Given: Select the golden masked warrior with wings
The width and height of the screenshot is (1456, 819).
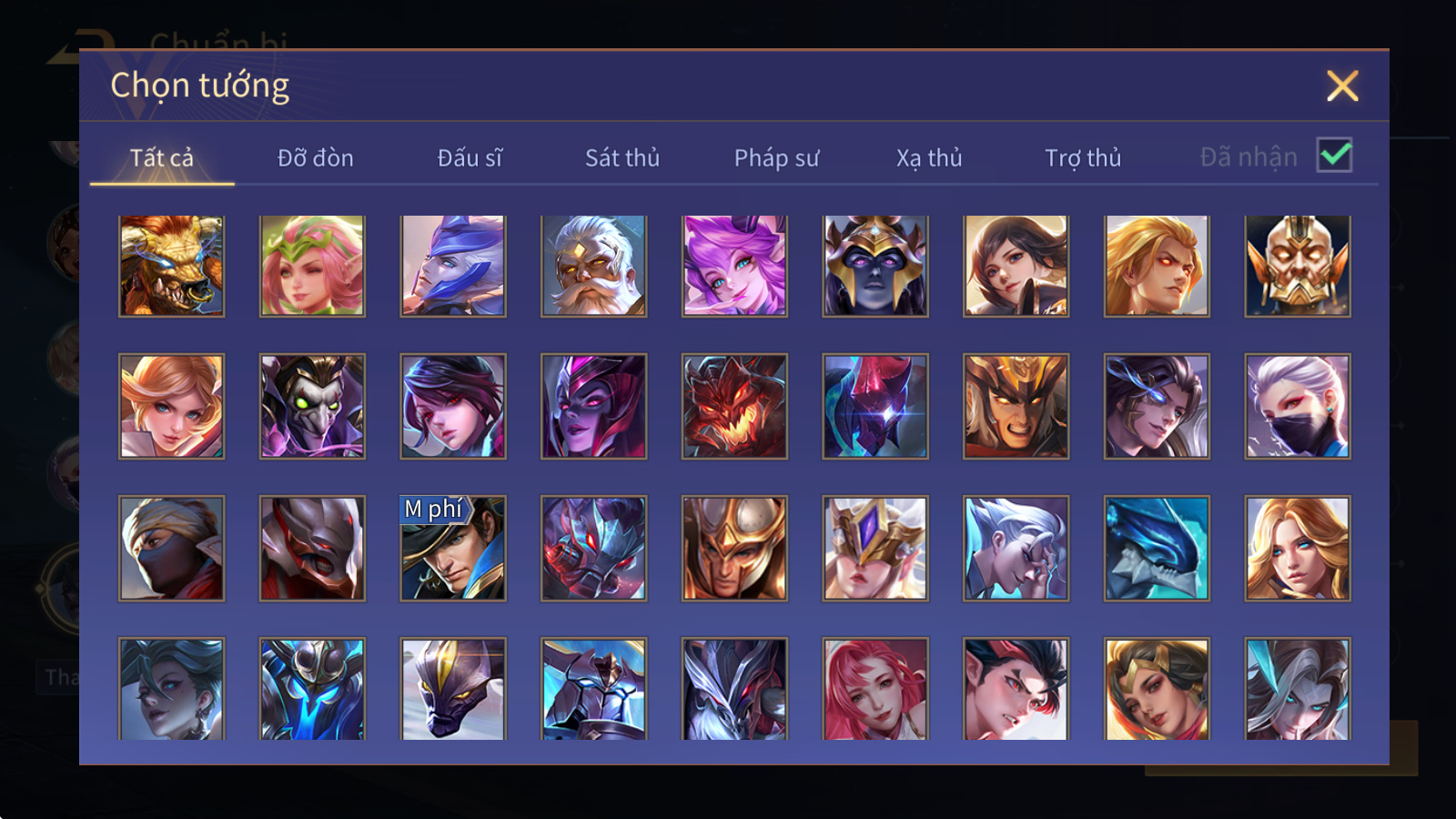Looking at the screenshot, I should click(1298, 266).
